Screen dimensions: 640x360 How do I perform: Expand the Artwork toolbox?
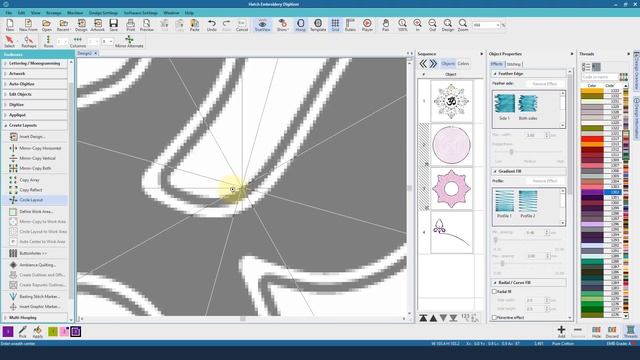click(x=35, y=74)
